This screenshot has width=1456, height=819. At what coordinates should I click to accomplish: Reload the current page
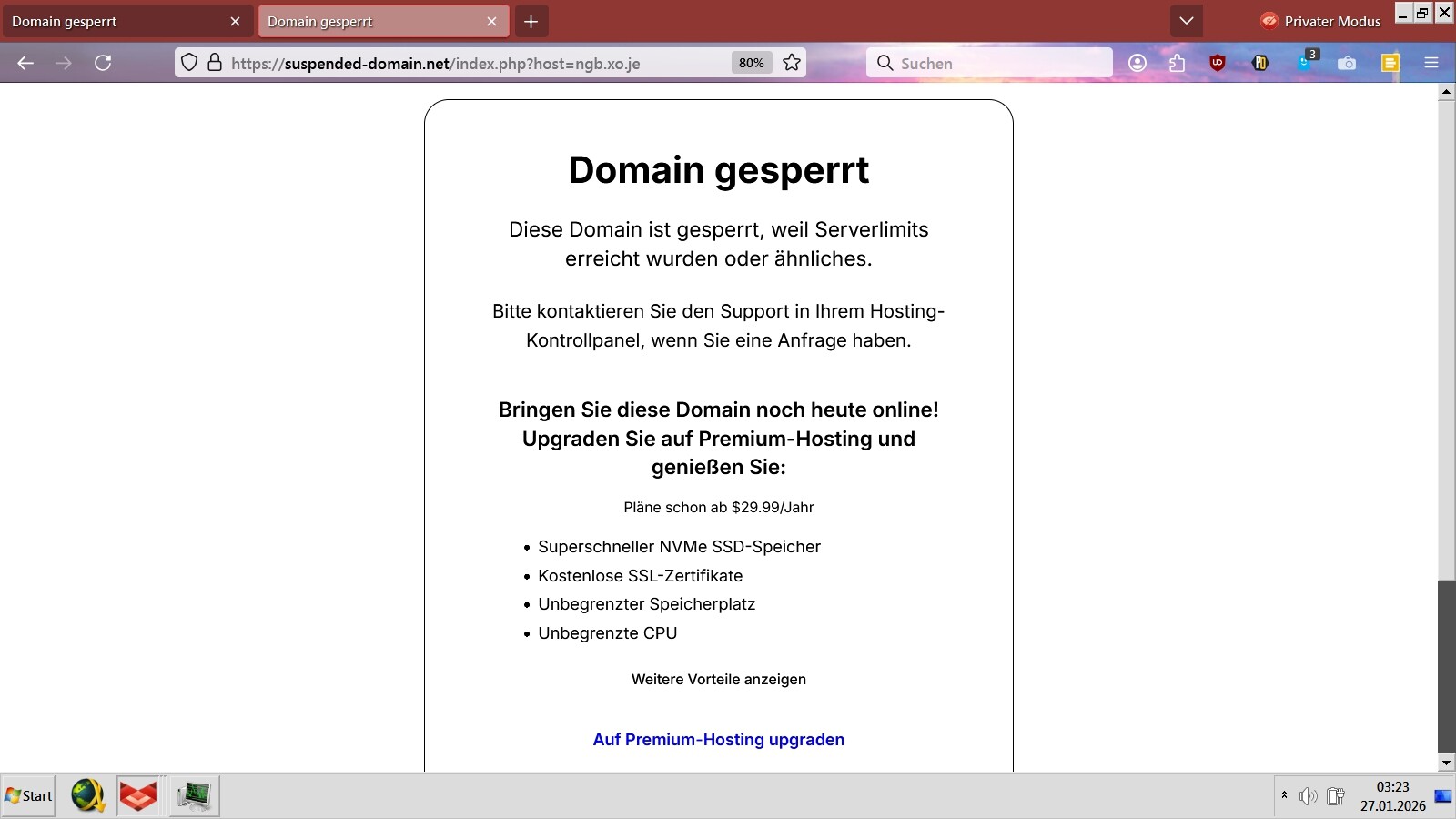103,63
